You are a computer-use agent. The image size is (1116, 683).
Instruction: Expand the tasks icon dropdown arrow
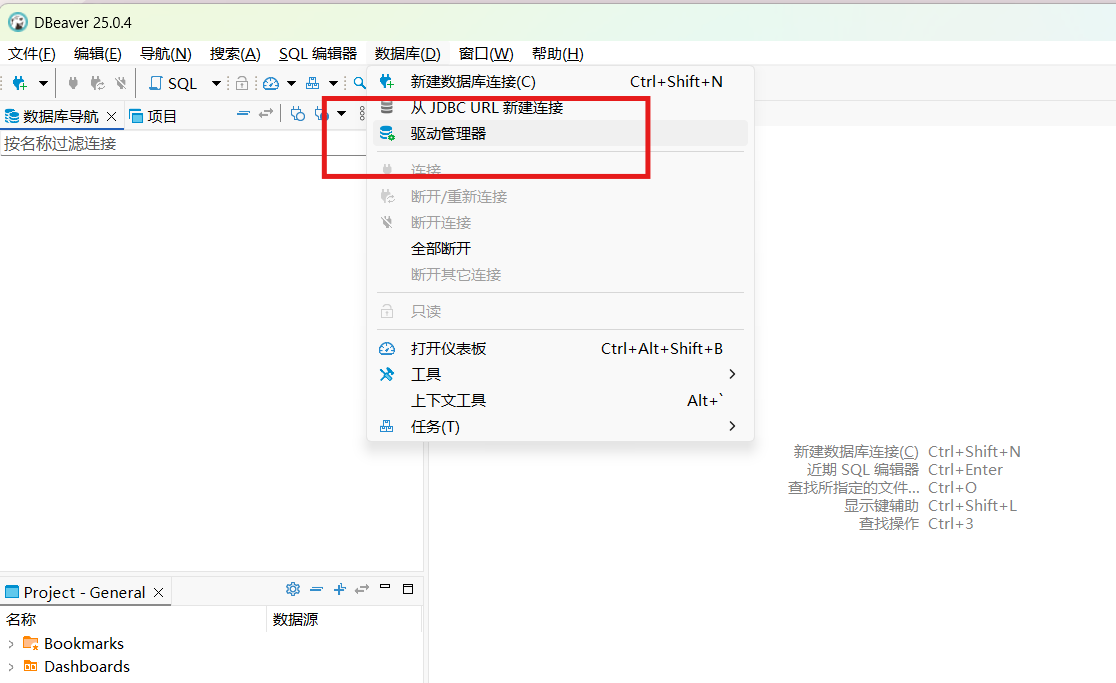[x=333, y=83]
